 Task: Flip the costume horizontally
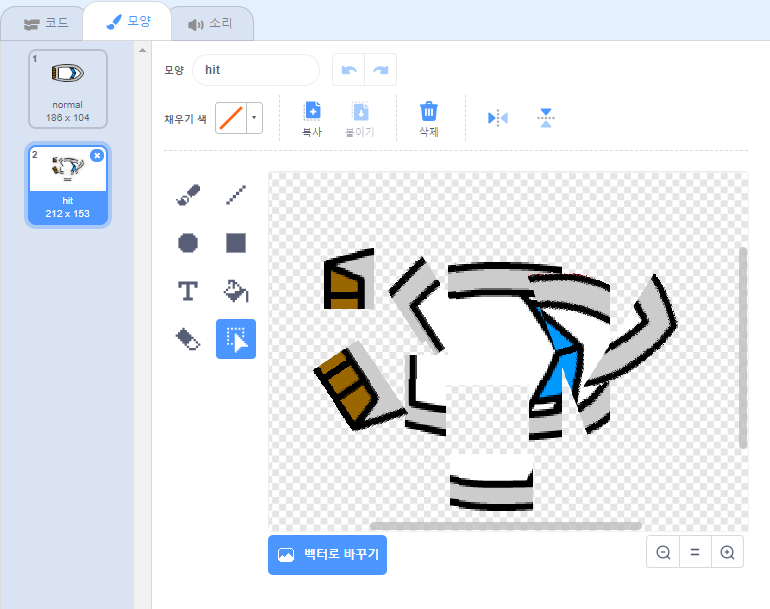pyautogui.click(x=498, y=118)
